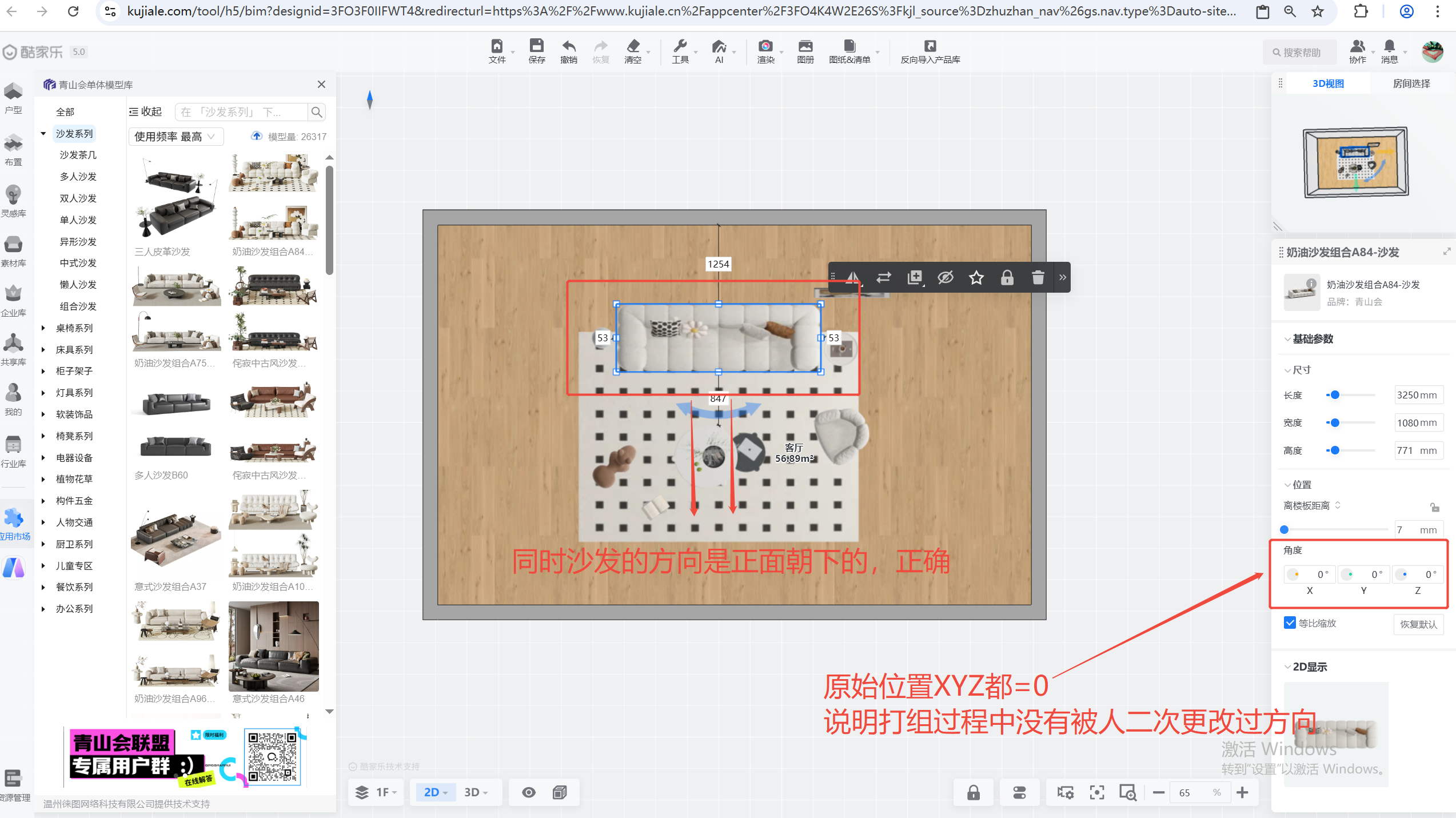Expand the 桌椅系列 category tree item
The height and width of the screenshot is (818, 1456).
coord(43,328)
